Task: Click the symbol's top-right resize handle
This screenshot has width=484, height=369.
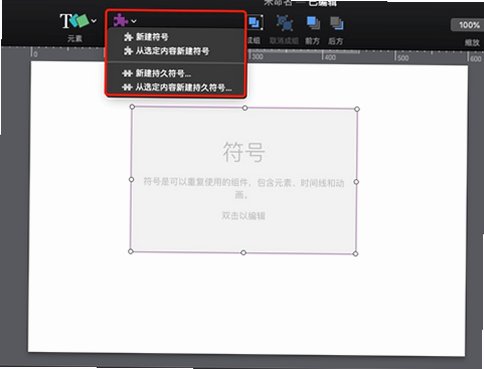Action: tap(357, 109)
